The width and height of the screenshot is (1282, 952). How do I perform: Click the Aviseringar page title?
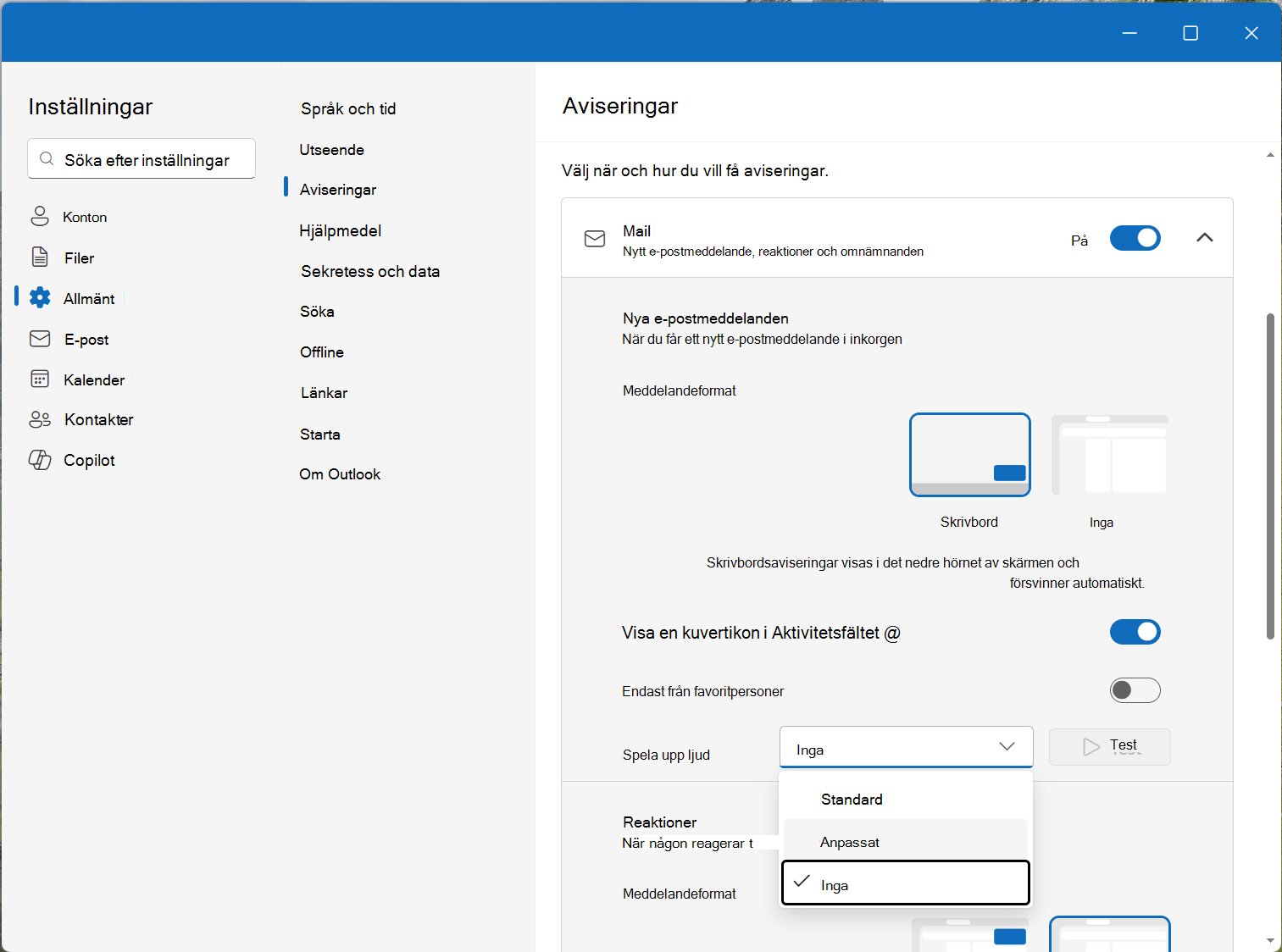[x=620, y=106]
